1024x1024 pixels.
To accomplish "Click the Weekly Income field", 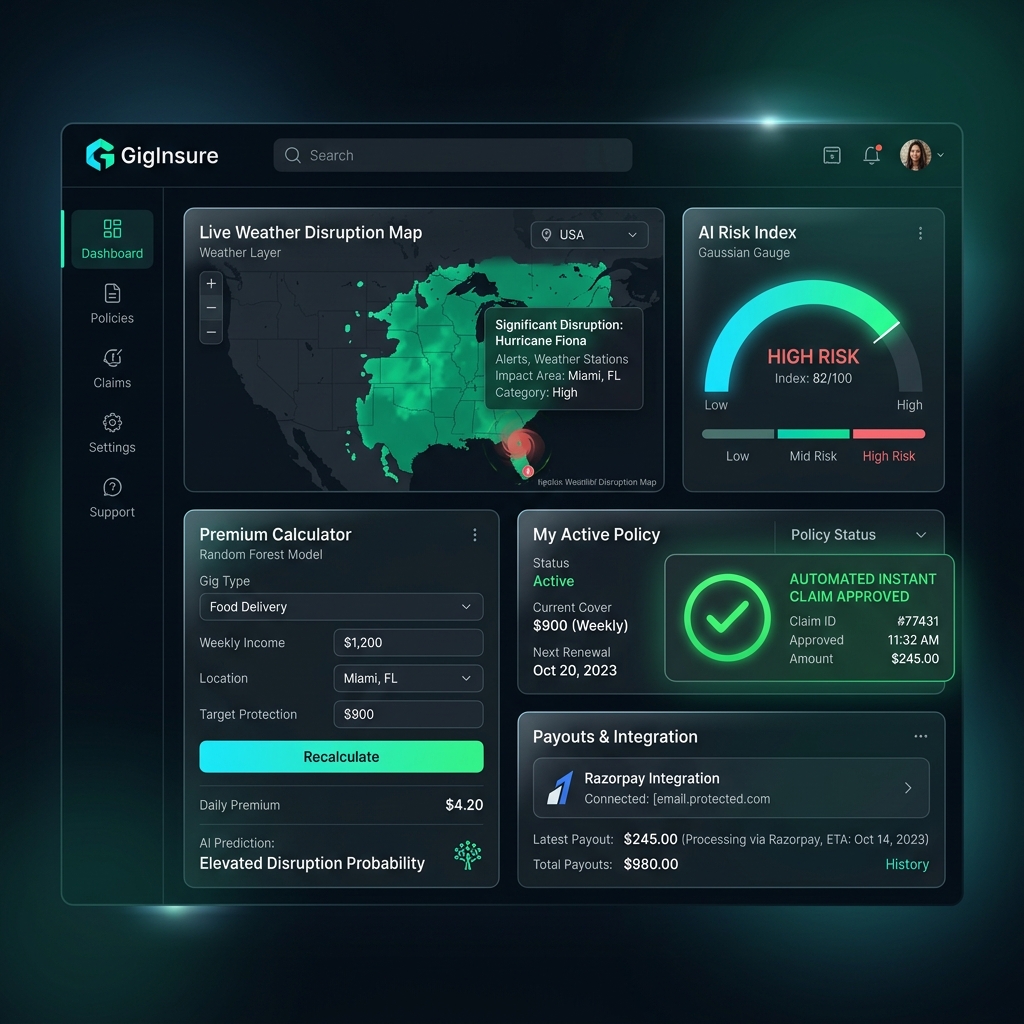I will [408, 643].
